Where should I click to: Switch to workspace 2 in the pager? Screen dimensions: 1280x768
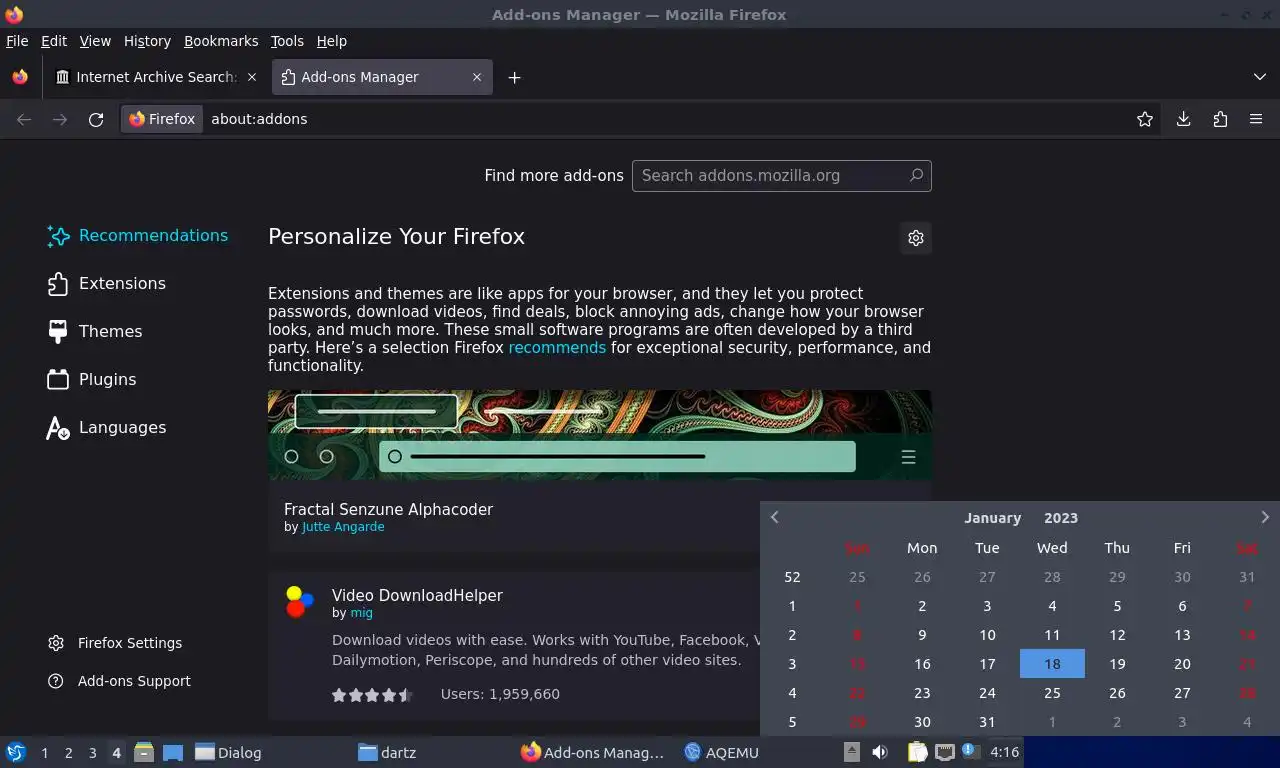click(69, 753)
